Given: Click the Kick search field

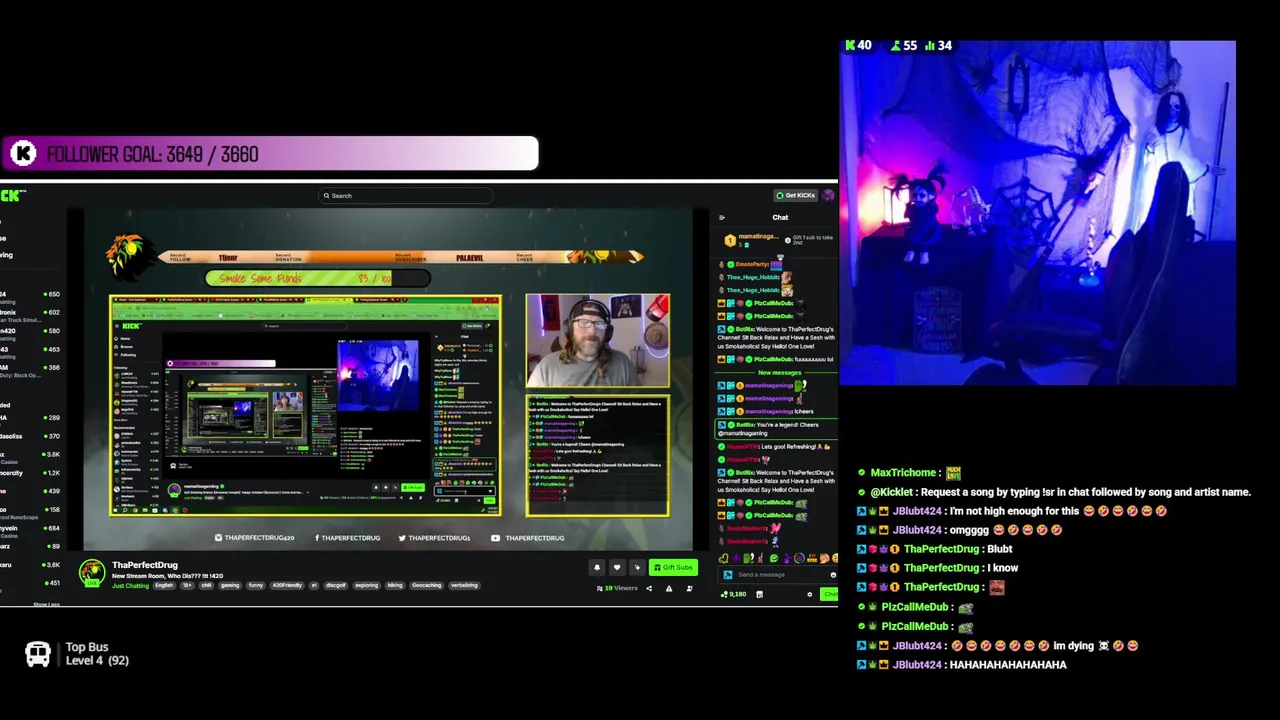Looking at the screenshot, I should pos(405,196).
